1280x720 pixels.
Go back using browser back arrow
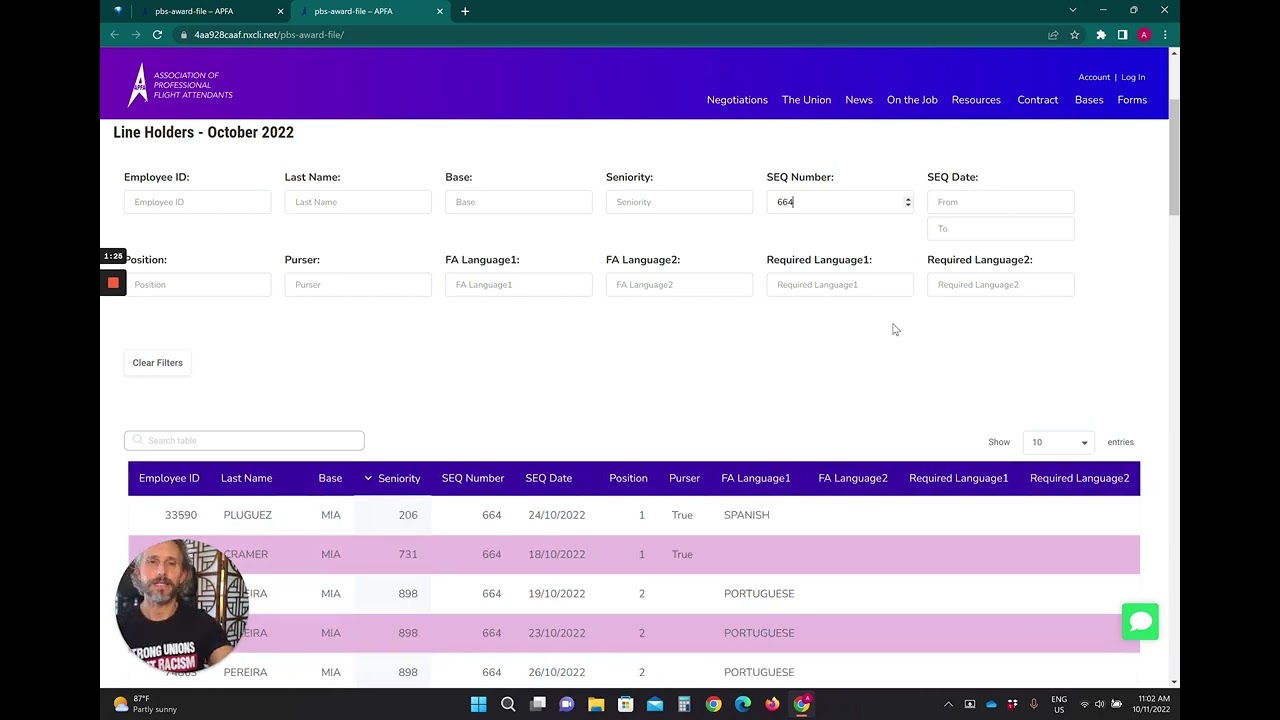(x=114, y=35)
